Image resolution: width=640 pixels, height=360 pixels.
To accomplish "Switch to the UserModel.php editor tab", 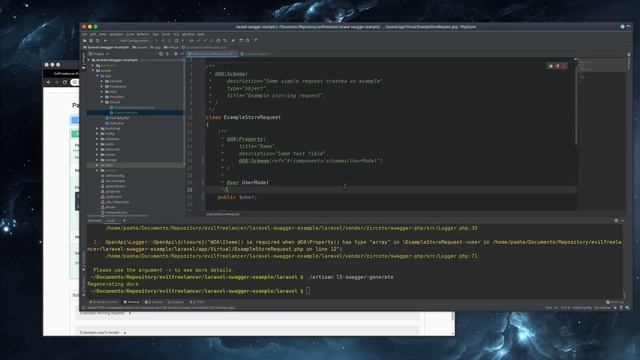I will [257, 54].
